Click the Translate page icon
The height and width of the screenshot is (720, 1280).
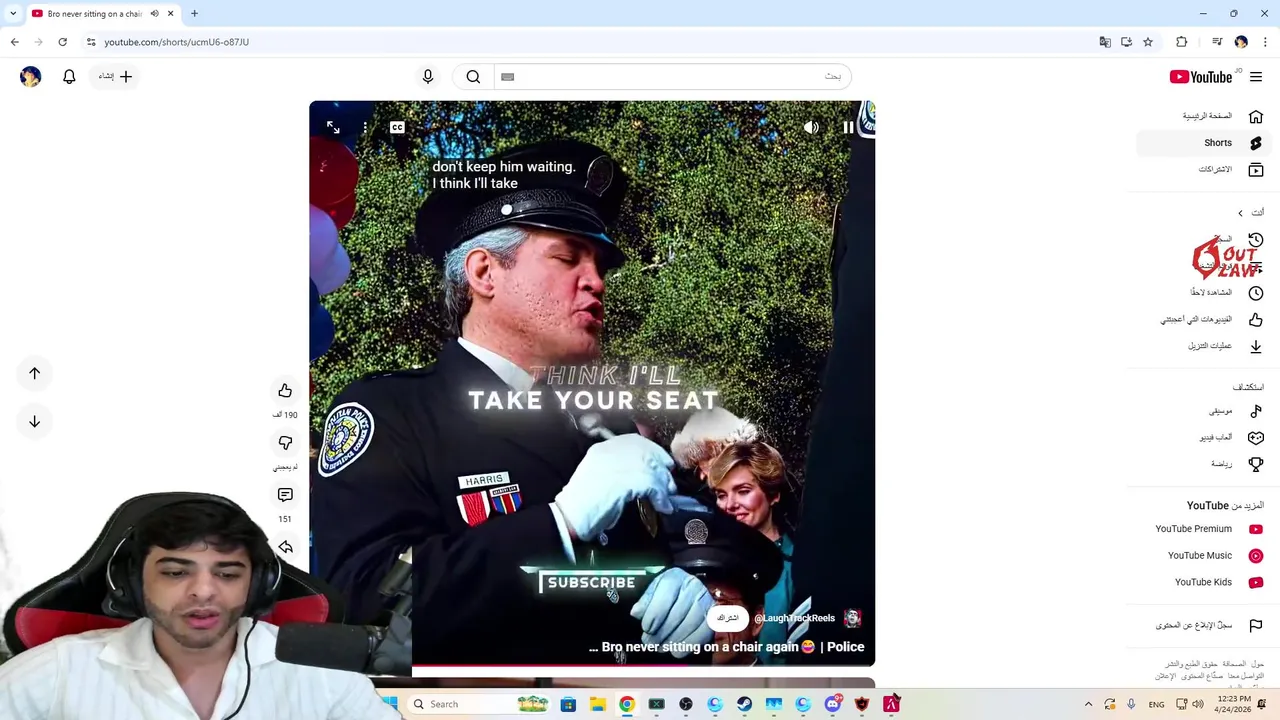(x=1105, y=42)
